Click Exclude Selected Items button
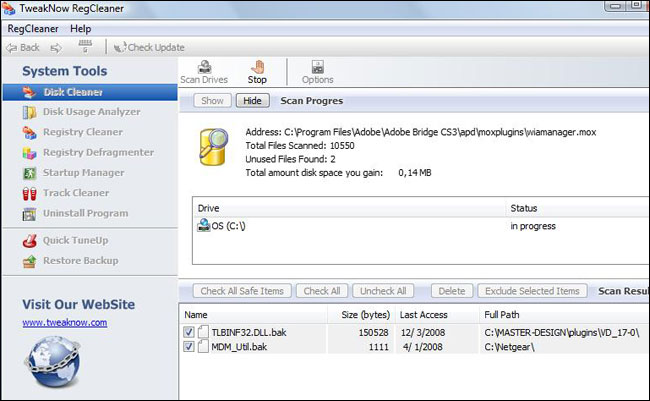 [x=532, y=291]
